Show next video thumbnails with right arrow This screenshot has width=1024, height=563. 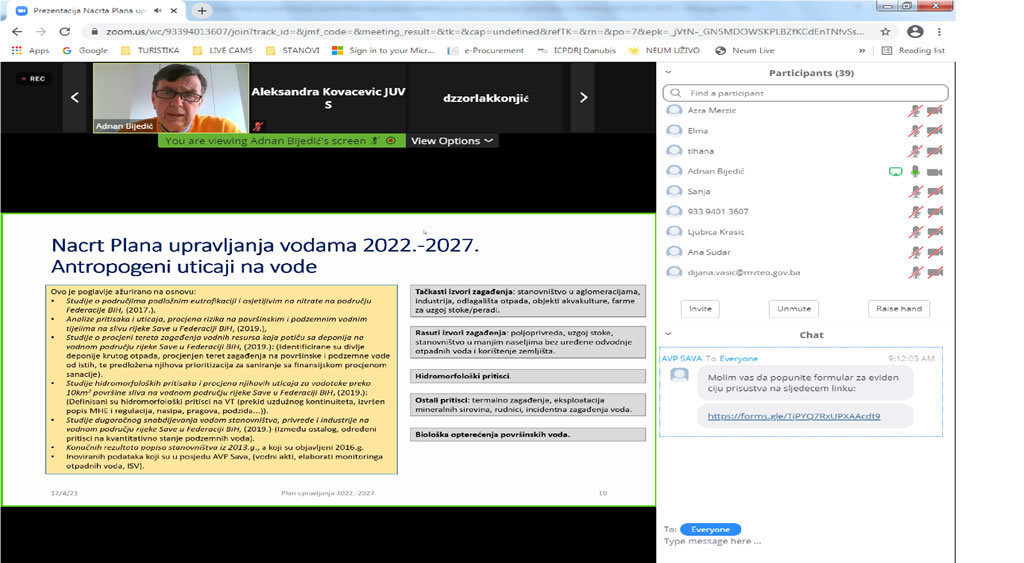582,98
